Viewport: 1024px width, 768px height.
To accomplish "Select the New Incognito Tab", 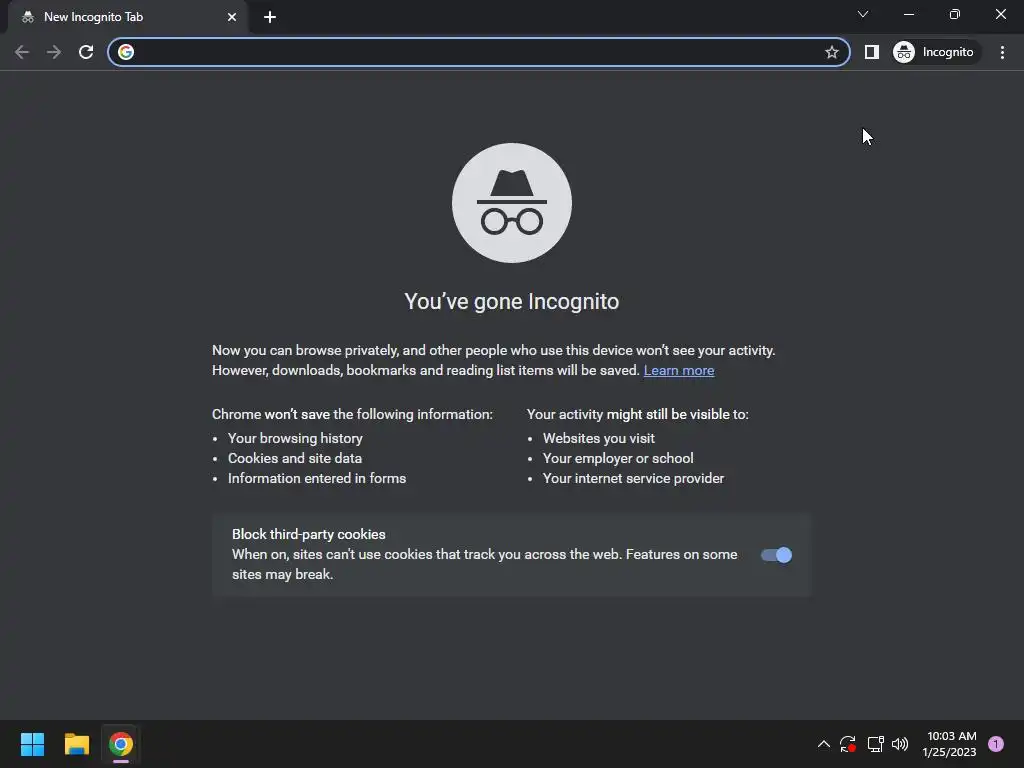I will 128,17.
